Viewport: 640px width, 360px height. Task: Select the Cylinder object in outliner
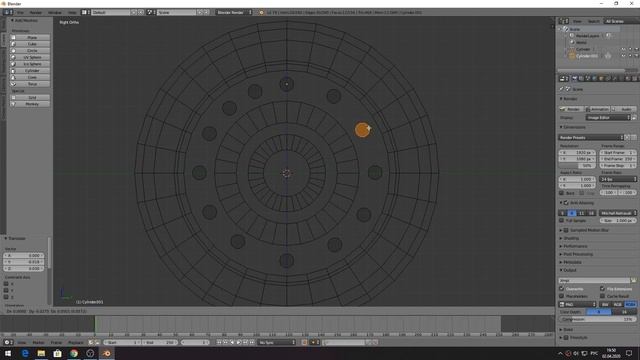(x=583, y=49)
